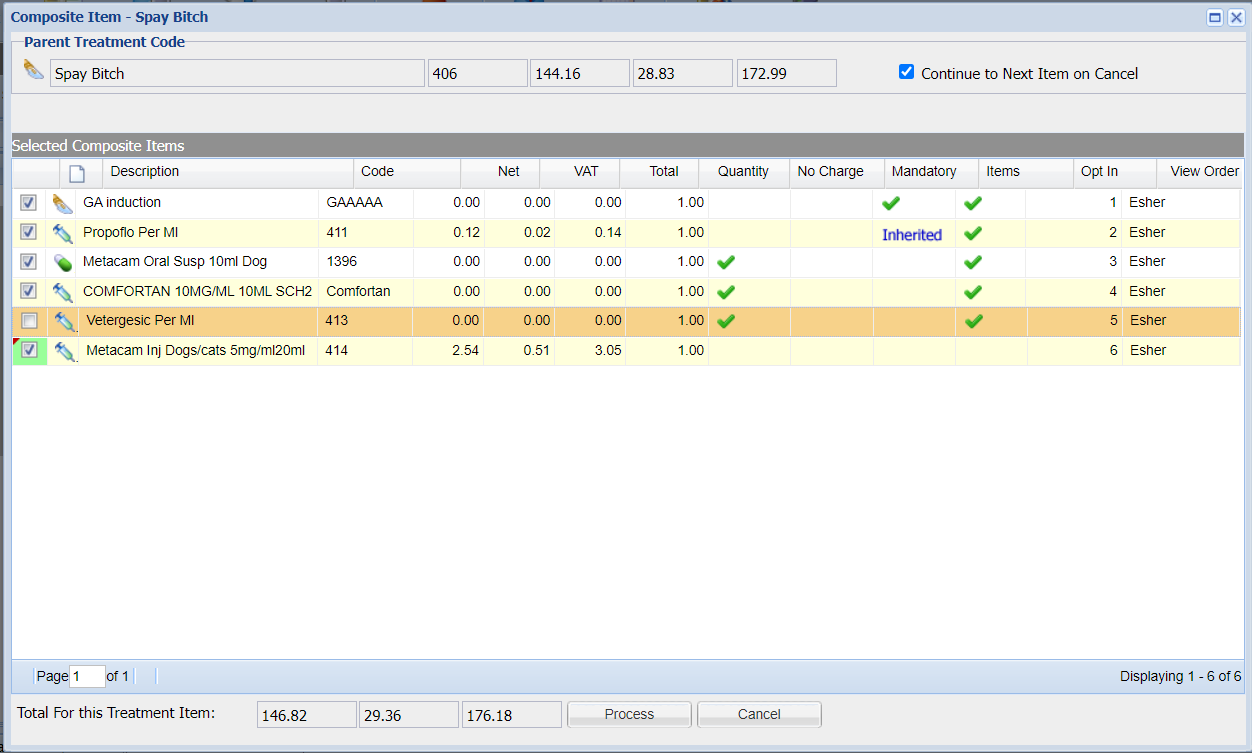Click the Inherited label in Propoflo row
Screen dimensions: 1252x753
[x=912, y=235]
